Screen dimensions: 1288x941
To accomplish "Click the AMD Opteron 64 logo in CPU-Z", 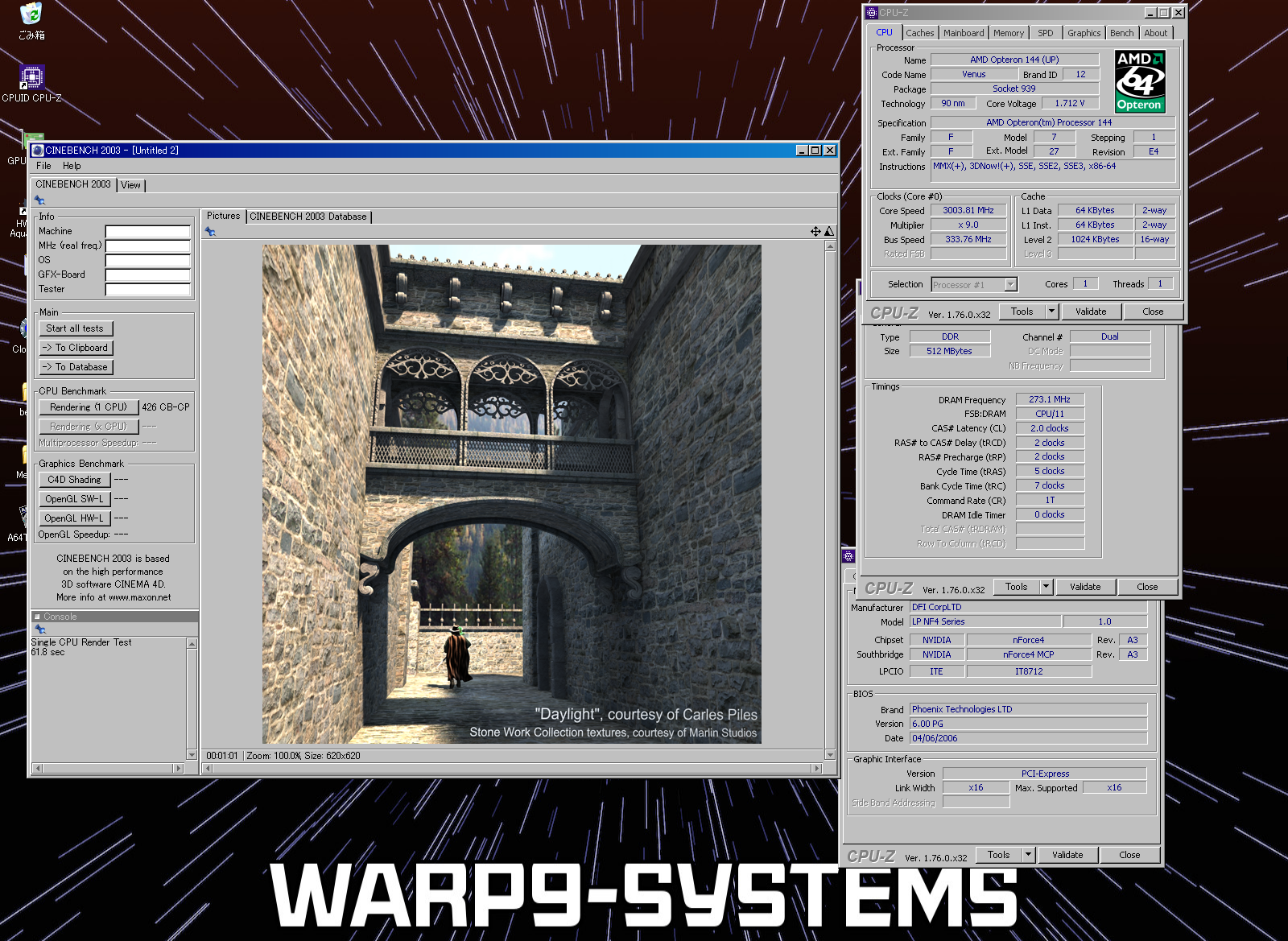I will [x=1139, y=81].
